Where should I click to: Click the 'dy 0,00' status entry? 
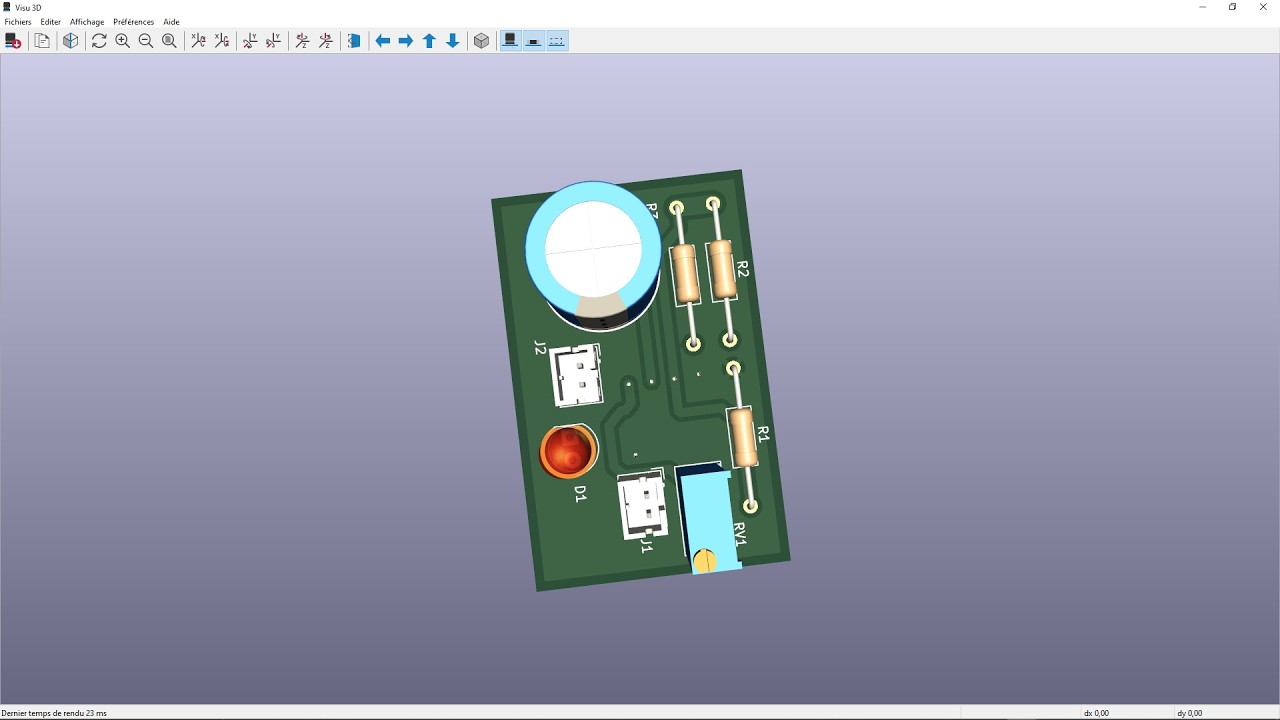pos(1189,713)
